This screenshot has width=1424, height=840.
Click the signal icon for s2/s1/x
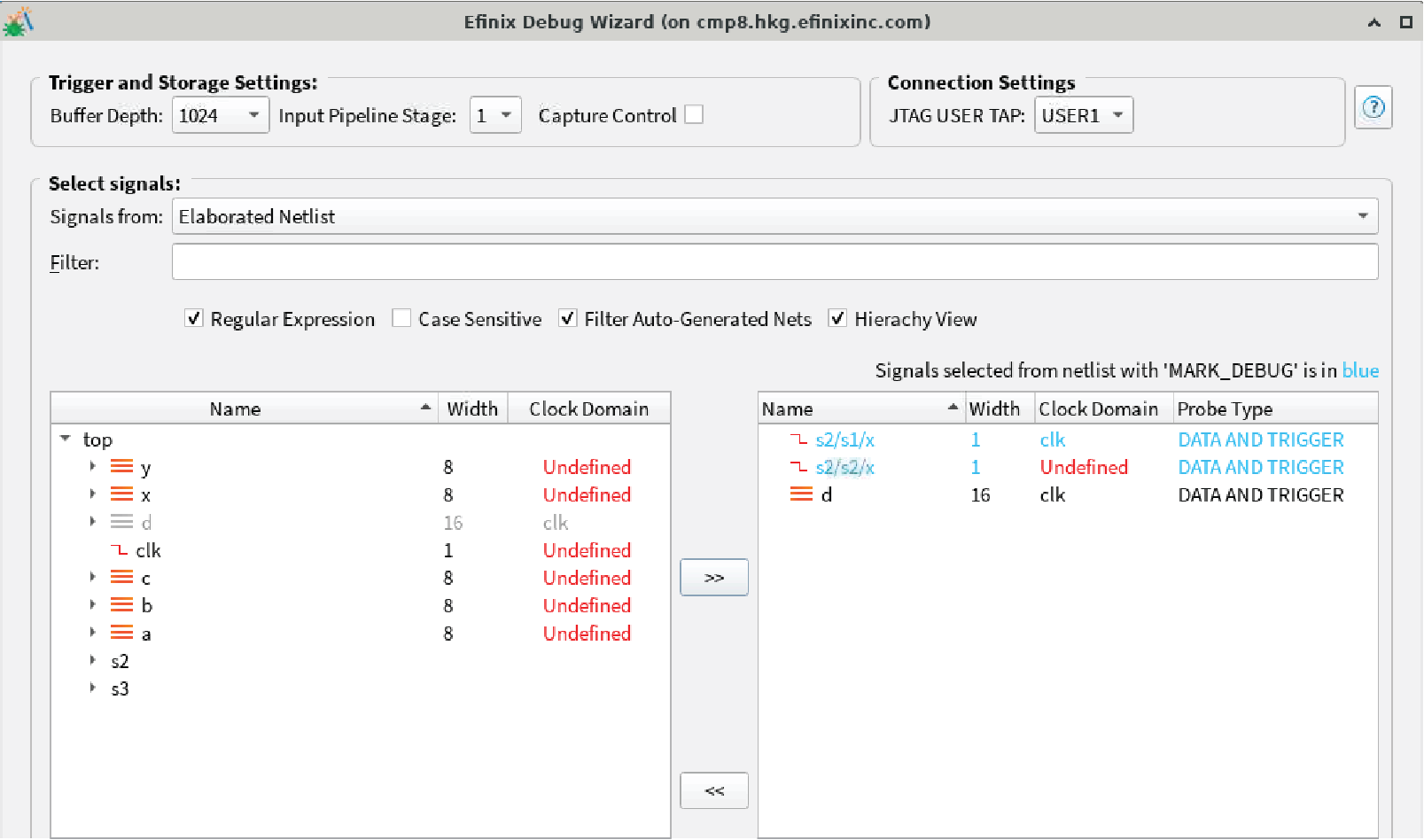[x=798, y=439]
